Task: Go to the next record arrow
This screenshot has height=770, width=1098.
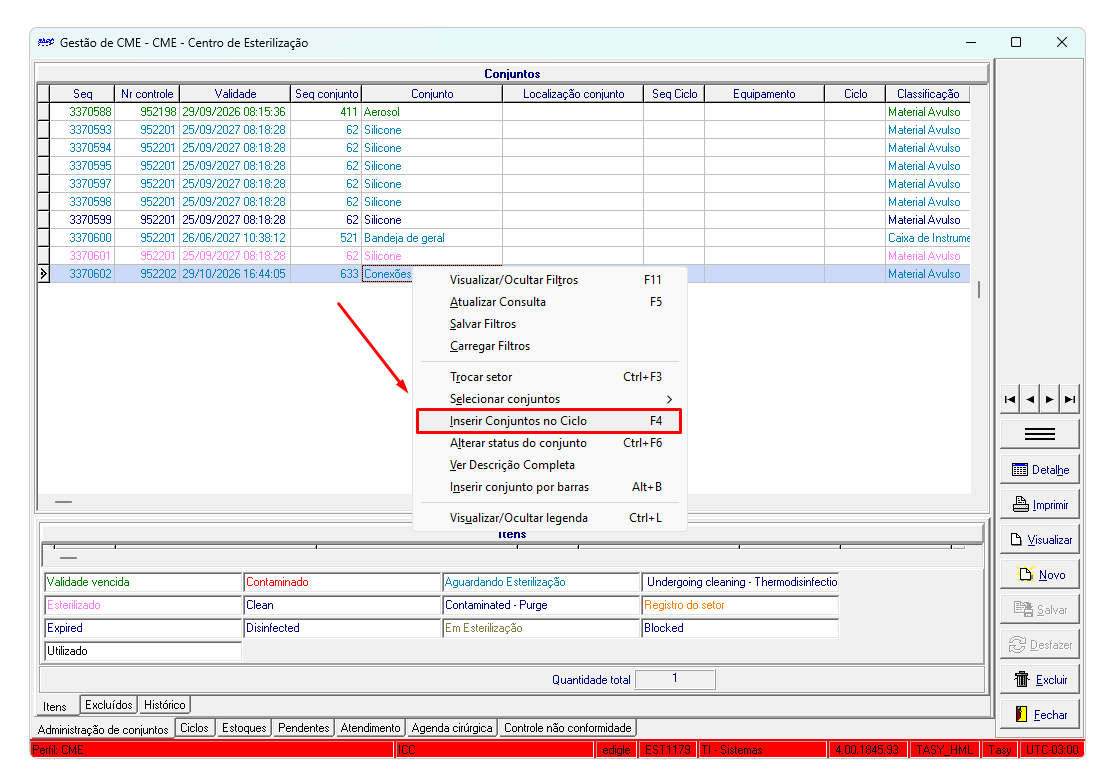Action: point(1049,399)
